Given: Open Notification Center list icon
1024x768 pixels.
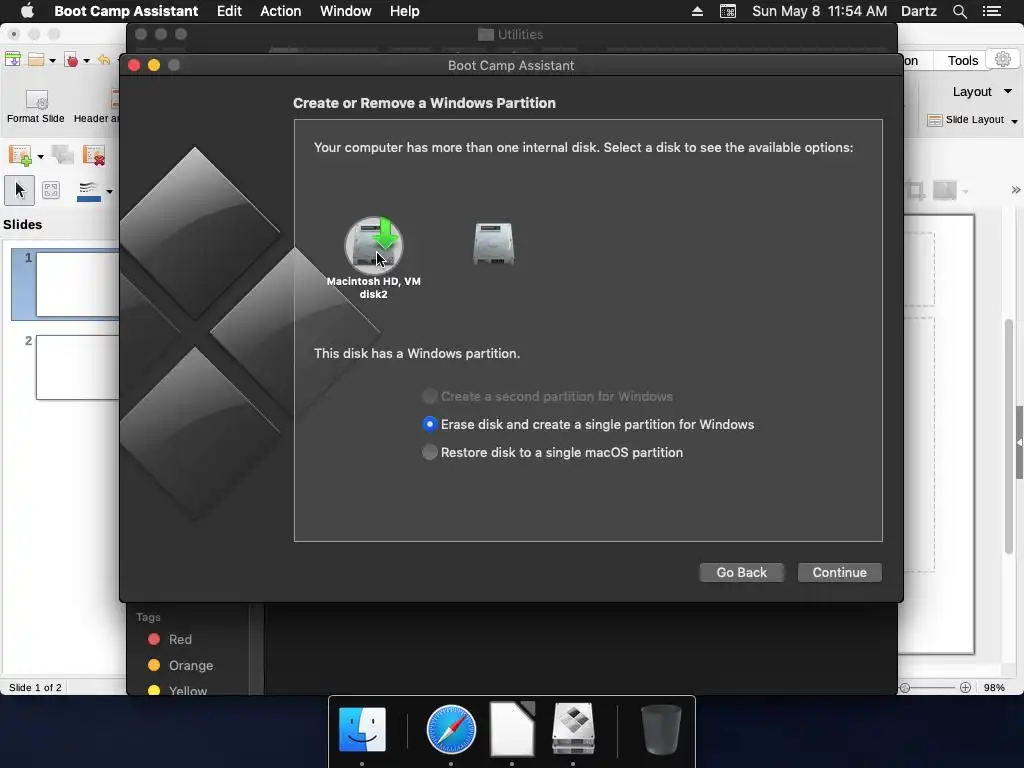Looking at the screenshot, I should click(x=992, y=11).
